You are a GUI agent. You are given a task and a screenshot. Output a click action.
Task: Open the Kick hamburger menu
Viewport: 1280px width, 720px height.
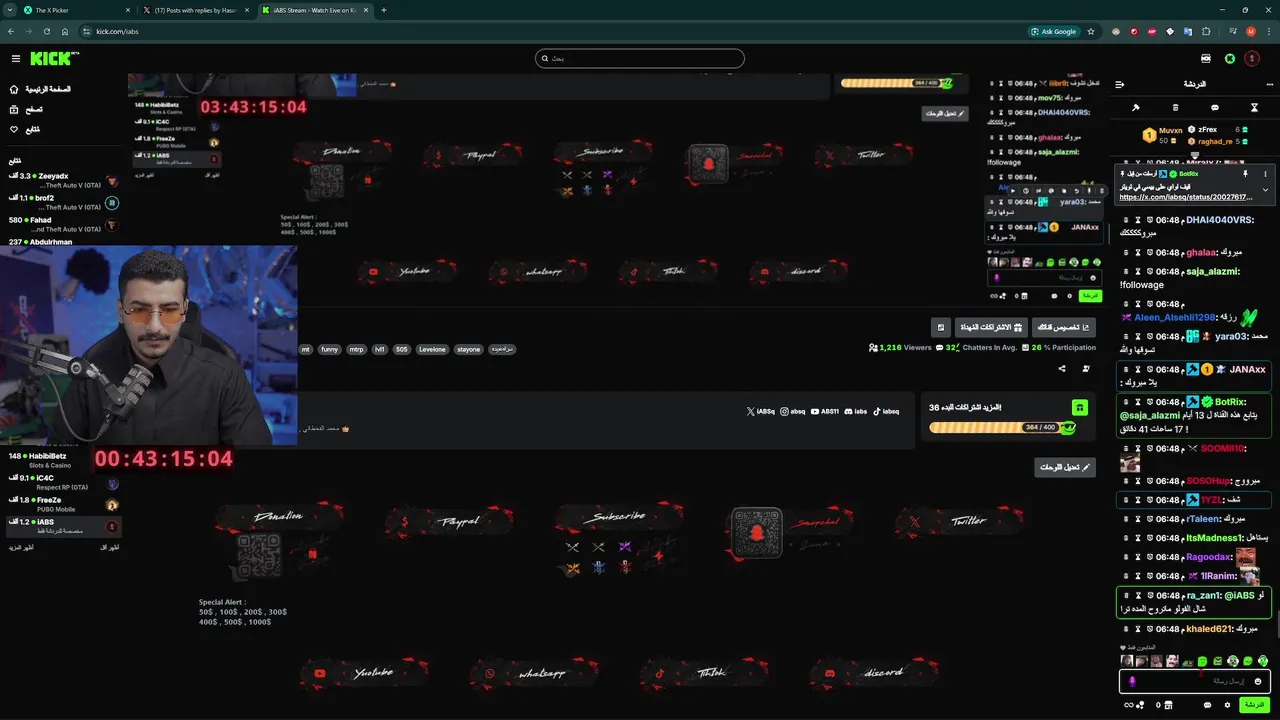tap(15, 59)
